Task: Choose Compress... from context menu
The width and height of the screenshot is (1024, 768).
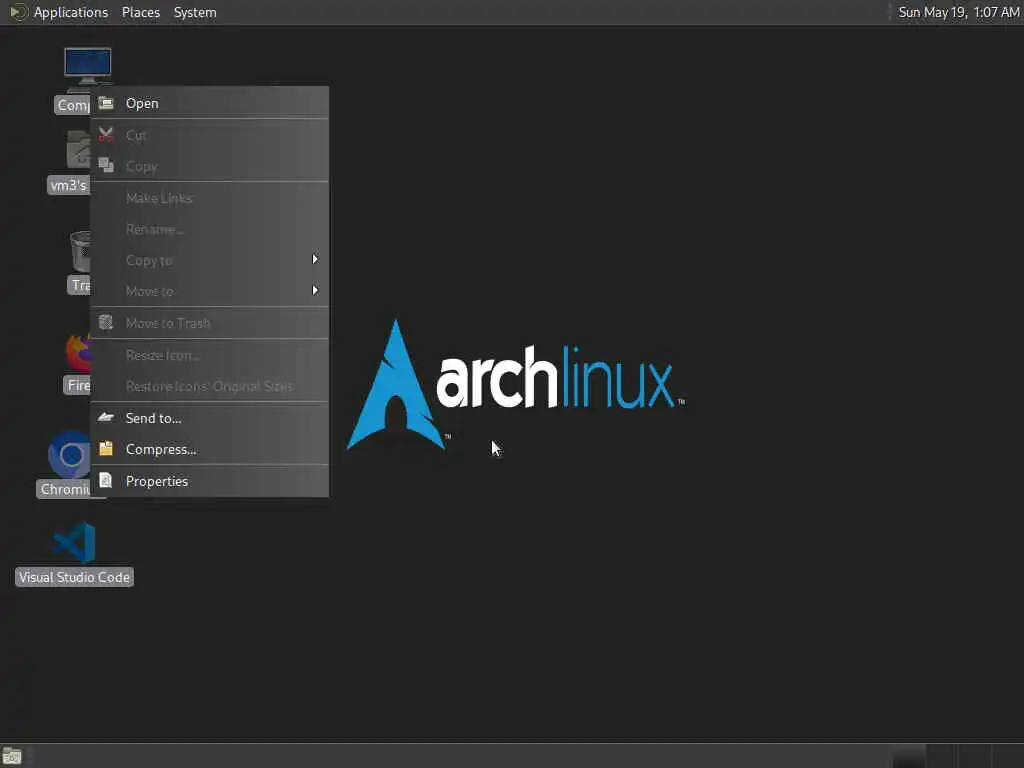Action: pos(210,449)
